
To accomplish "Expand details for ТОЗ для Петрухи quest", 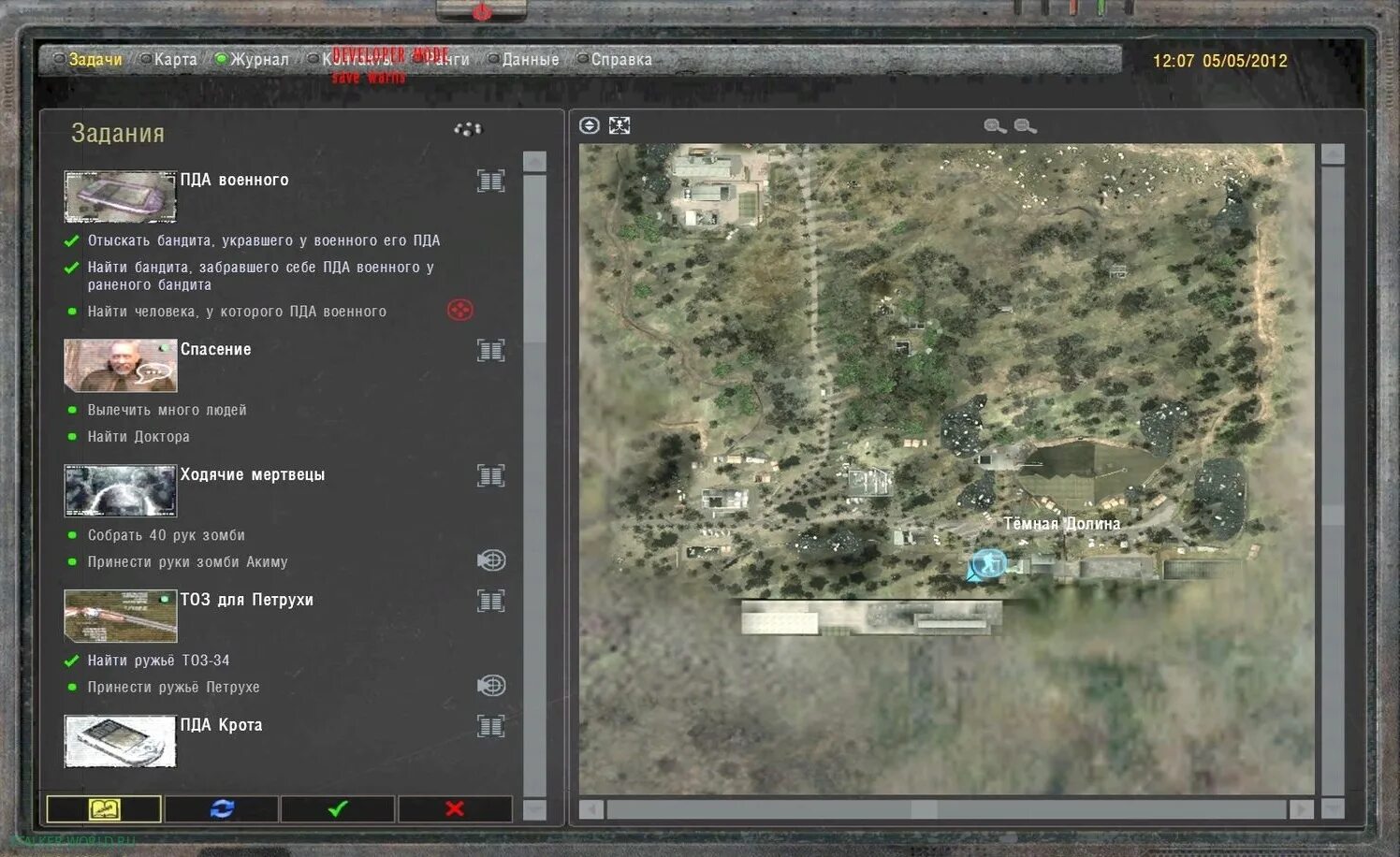I will point(491,601).
